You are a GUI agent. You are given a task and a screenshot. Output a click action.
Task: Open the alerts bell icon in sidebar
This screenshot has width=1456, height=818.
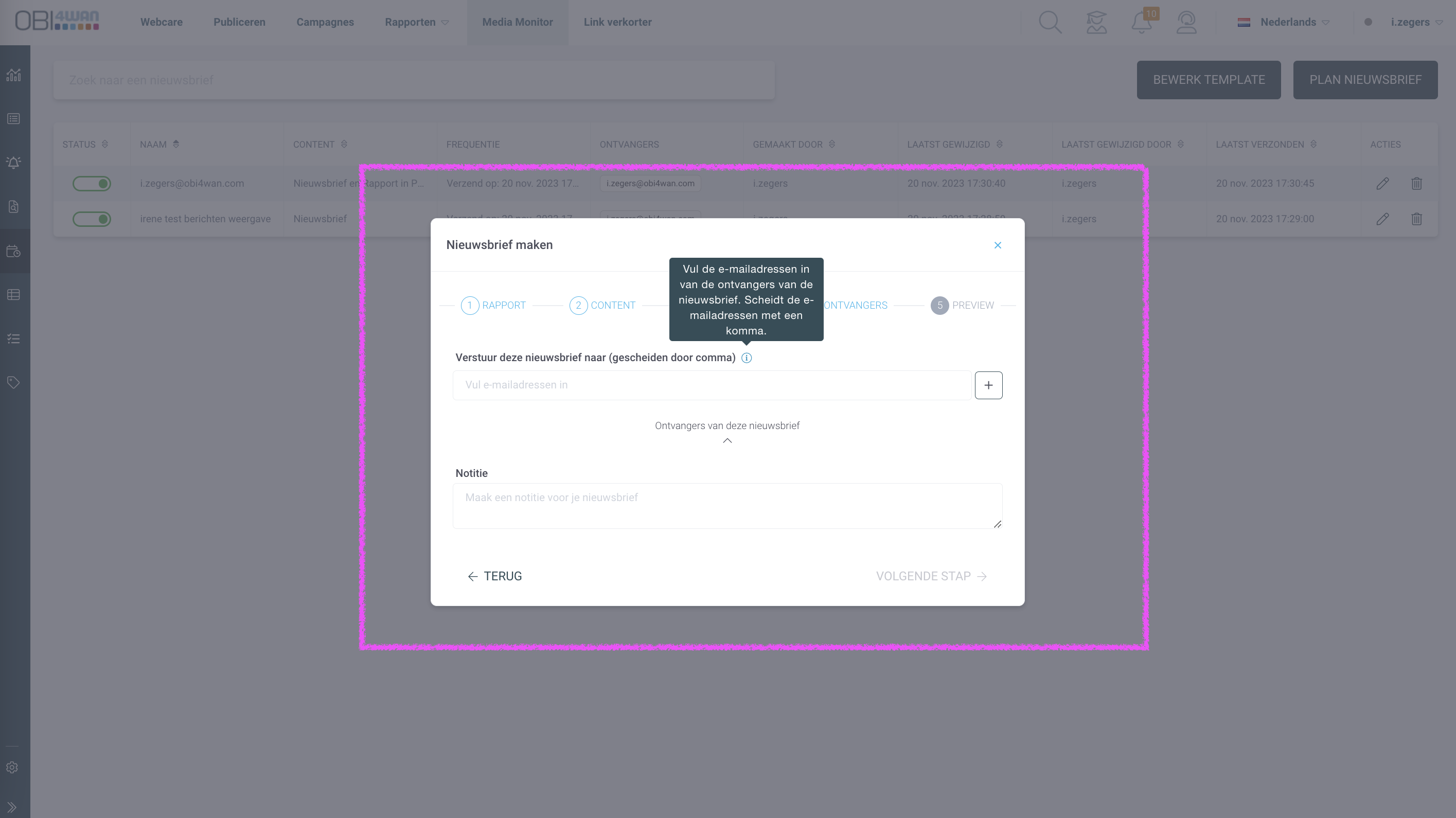click(x=13, y=163)
